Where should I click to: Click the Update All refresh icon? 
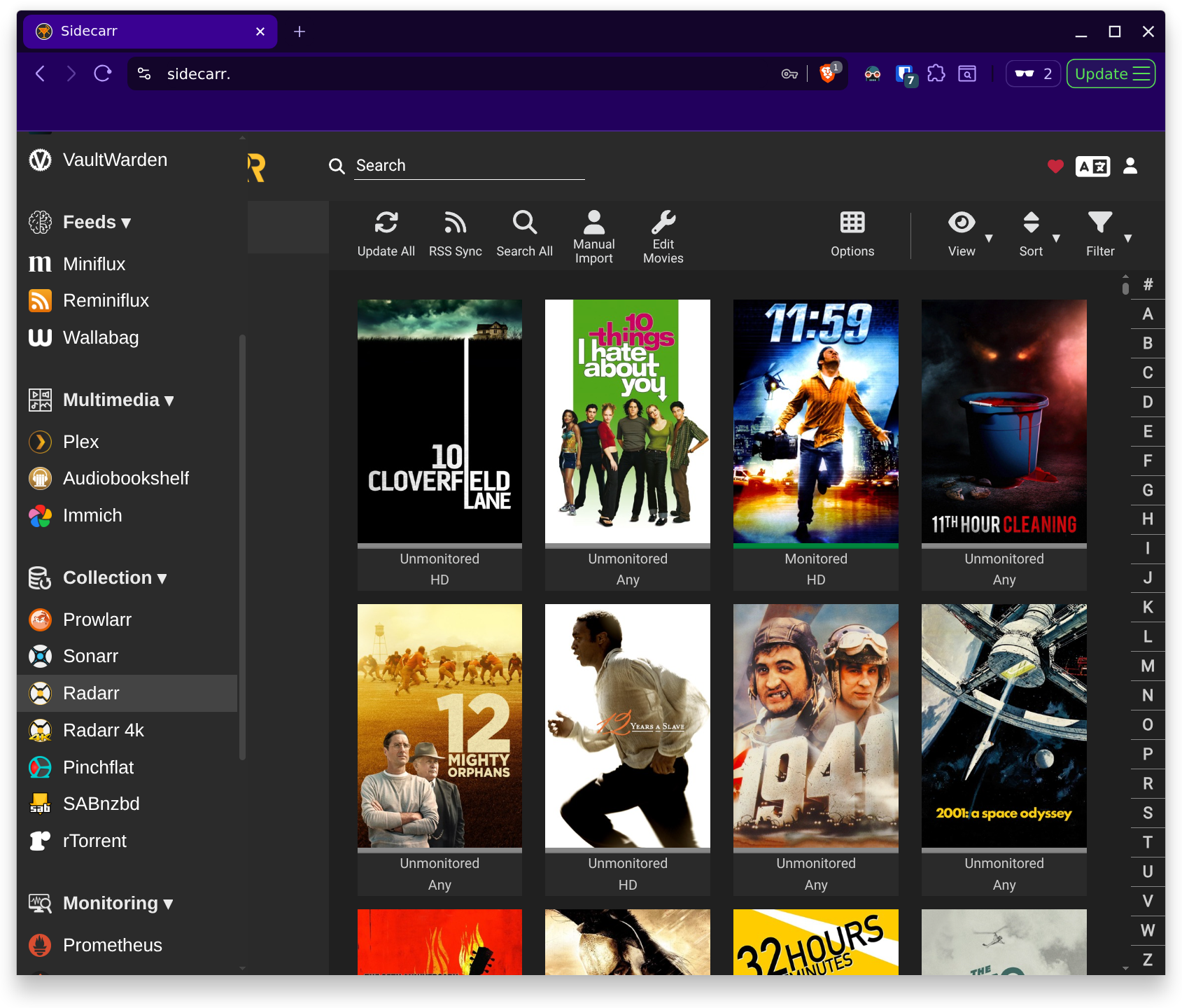point(386,223)
